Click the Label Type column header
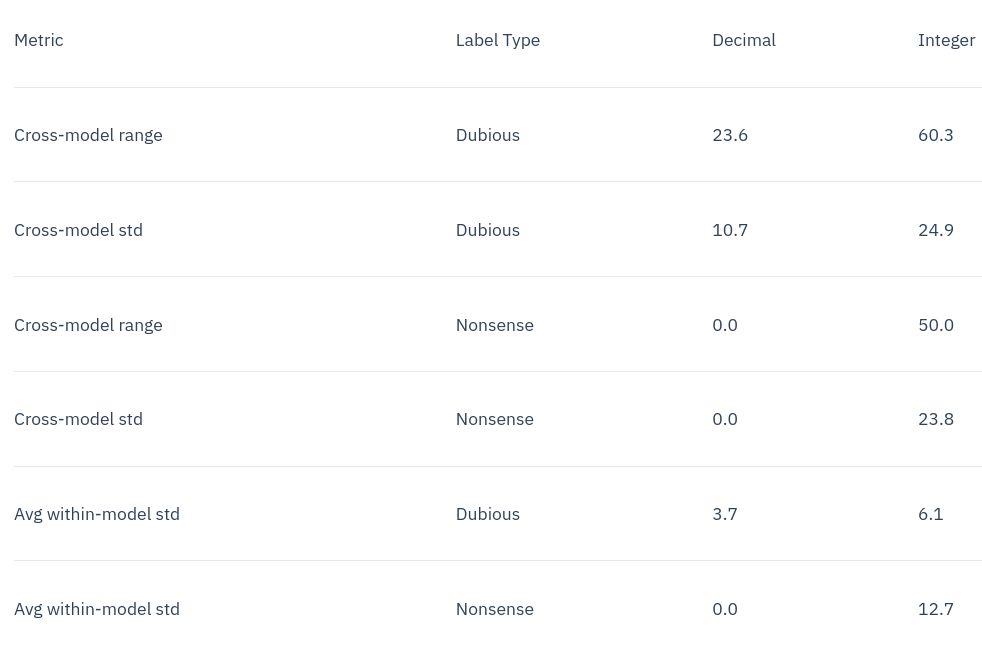Screen dimensions: 982x658 (497, 40)
